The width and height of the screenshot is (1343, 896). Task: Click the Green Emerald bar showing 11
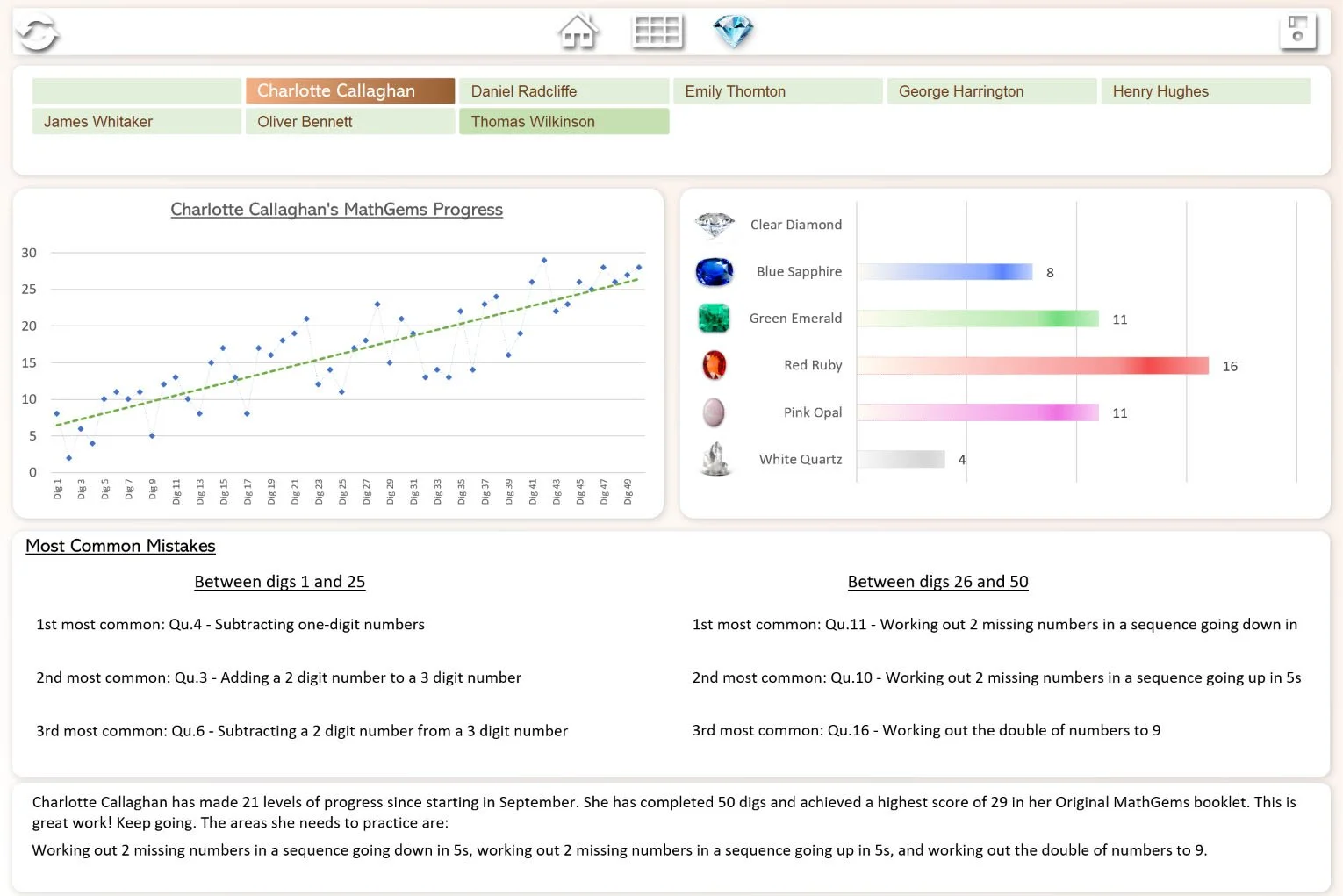(x=978, y=319)
